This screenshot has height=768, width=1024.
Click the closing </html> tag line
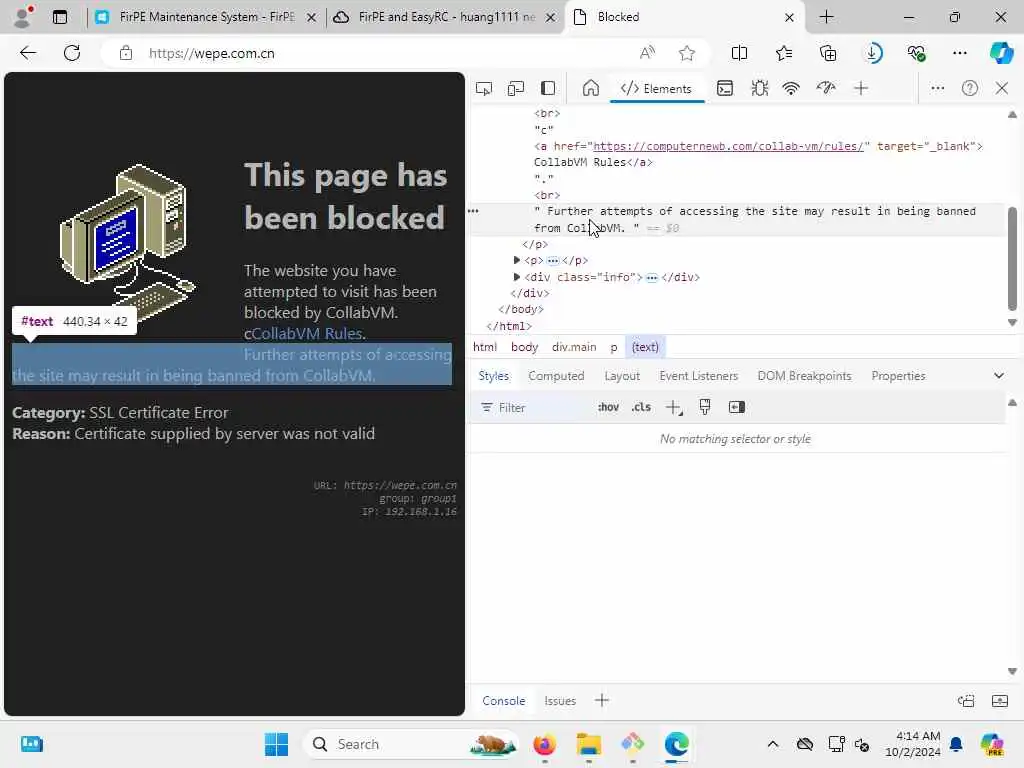(509, 326)
